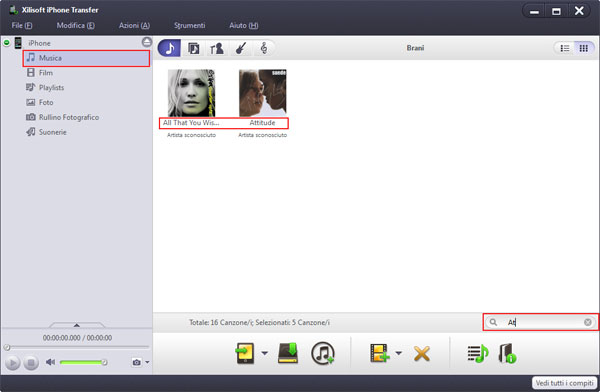Close the Xilisoft iPhone Transfer window
The image size is (600, 392).
579,11
